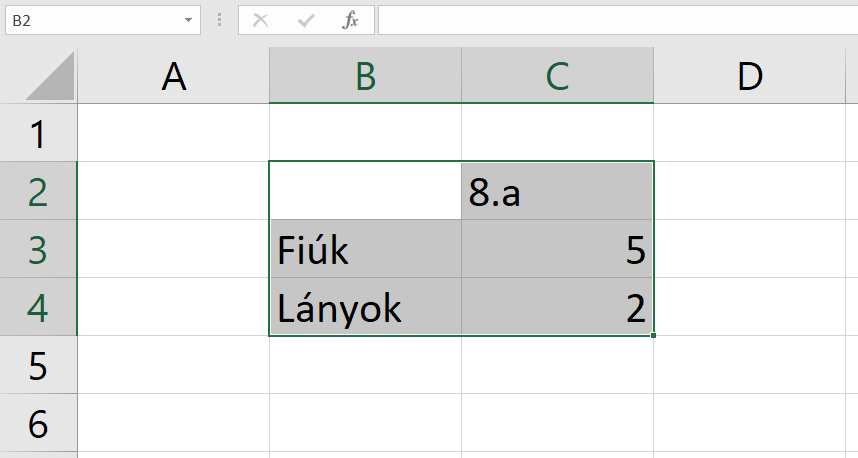Viewport: 858px width, 458px height.
Task: Select row 1 header
Action: [38, 134]
